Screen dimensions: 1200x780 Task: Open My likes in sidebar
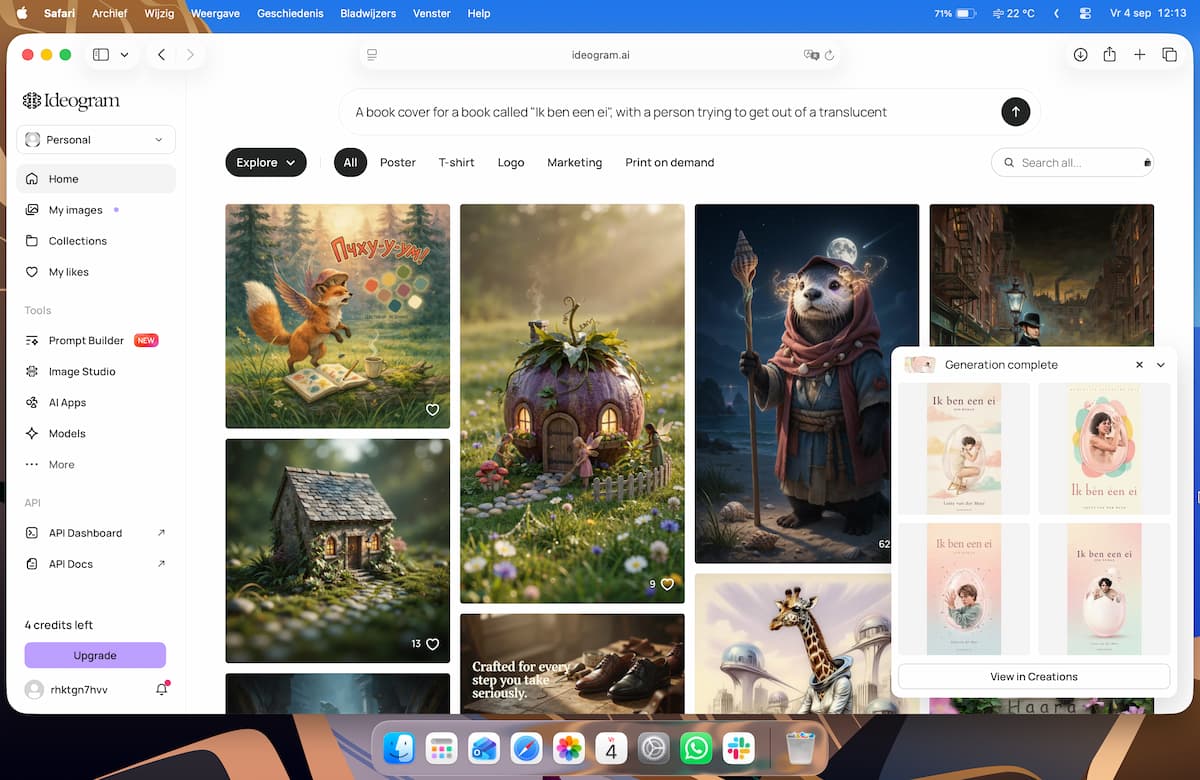(x=96, y=272)
